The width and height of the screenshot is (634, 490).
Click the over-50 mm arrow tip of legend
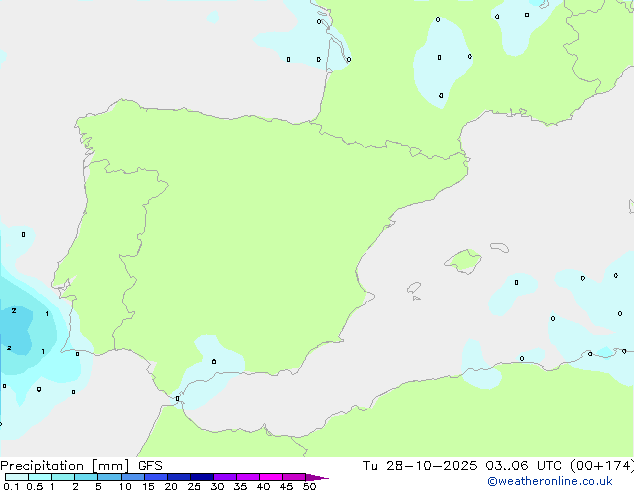pos(317,477)
